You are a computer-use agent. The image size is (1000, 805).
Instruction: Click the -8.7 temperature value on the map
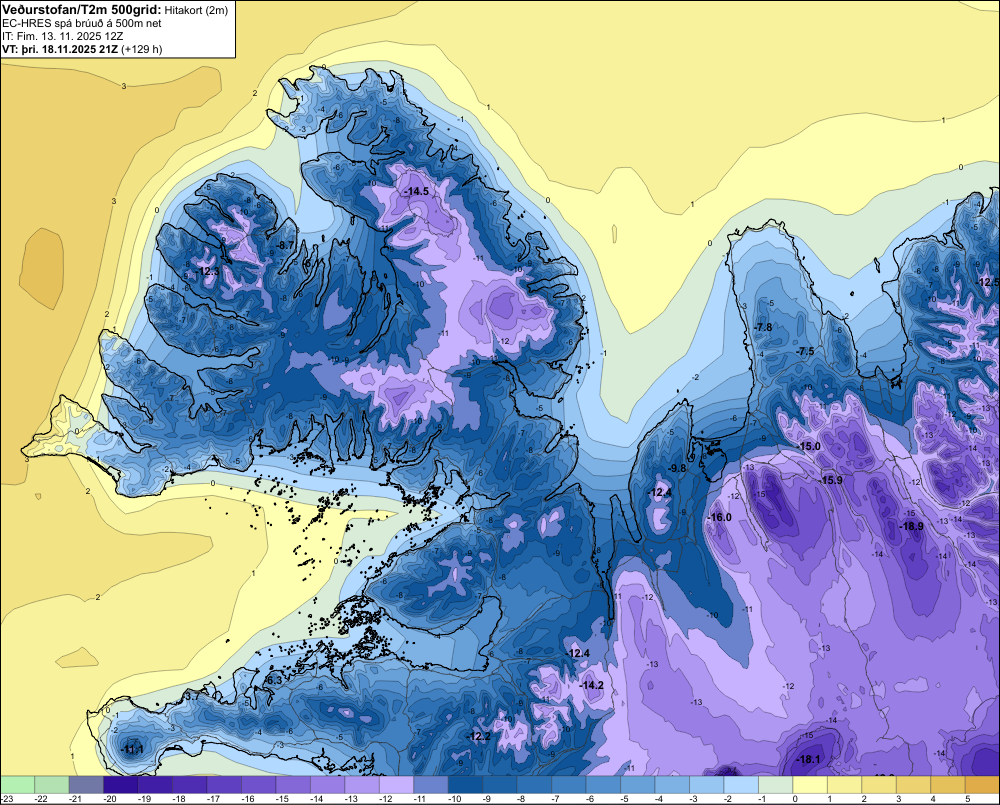click(284, 245)
